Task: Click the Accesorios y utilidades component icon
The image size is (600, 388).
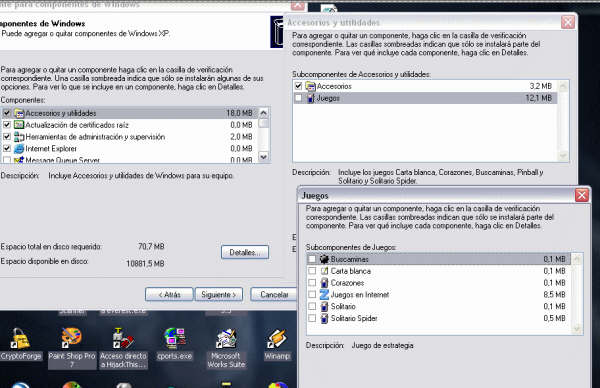Action: (19, 113)
